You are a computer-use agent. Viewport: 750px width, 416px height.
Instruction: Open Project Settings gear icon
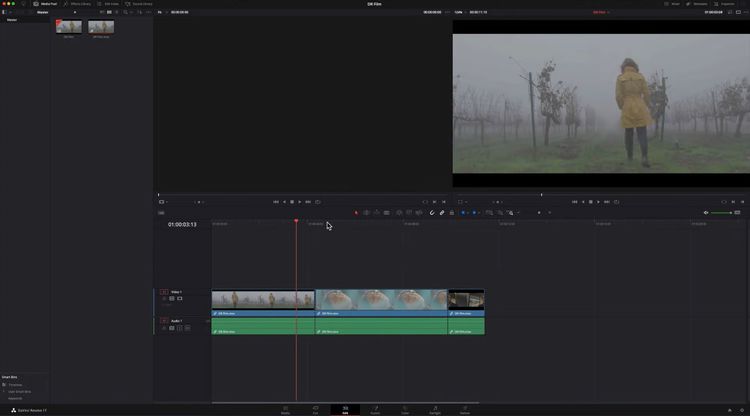(742, 410)
